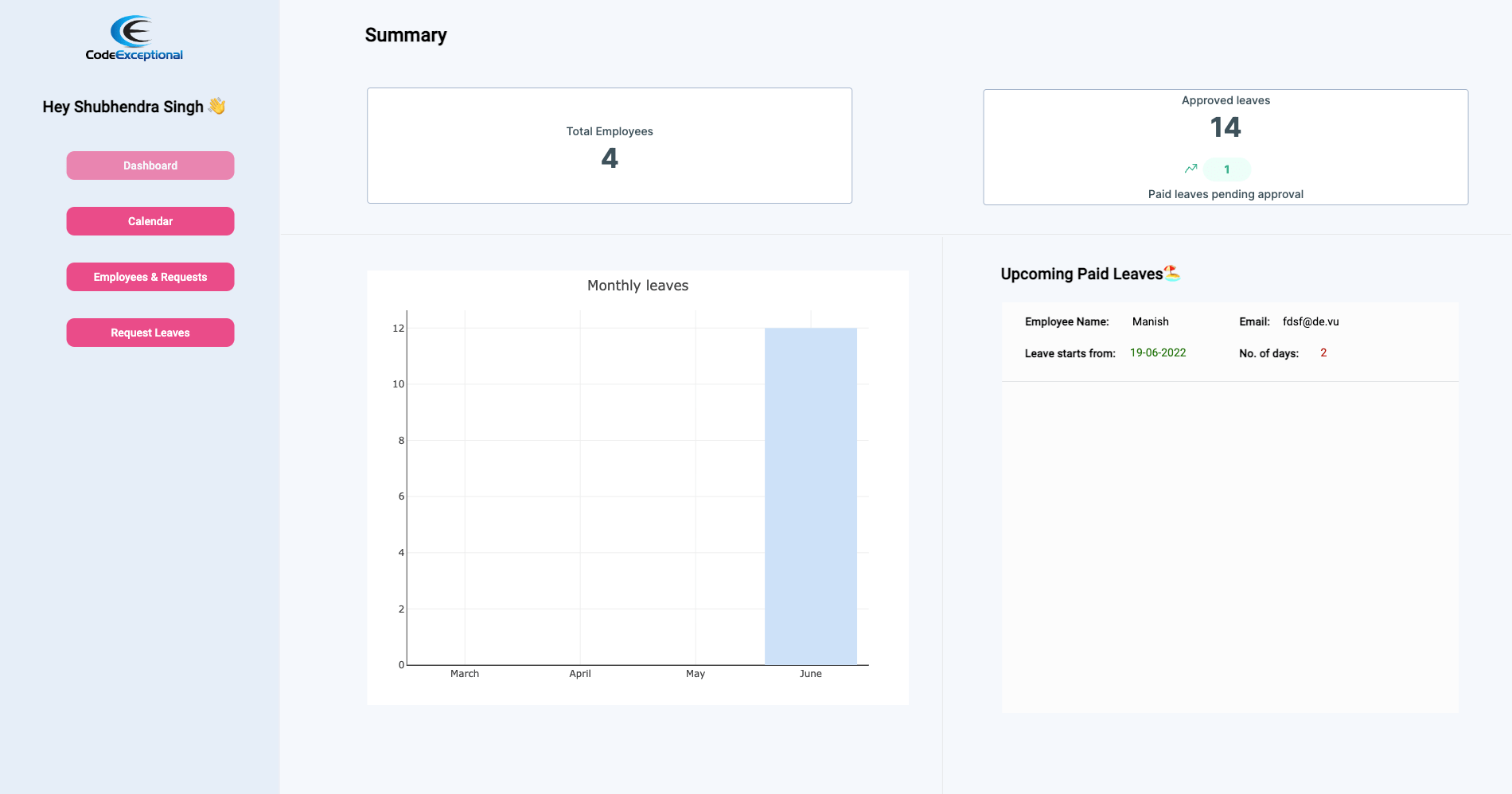The image size is (1512, 794).
Task: Click the leave start date 19-06-2022
Action: [1158, 352]
